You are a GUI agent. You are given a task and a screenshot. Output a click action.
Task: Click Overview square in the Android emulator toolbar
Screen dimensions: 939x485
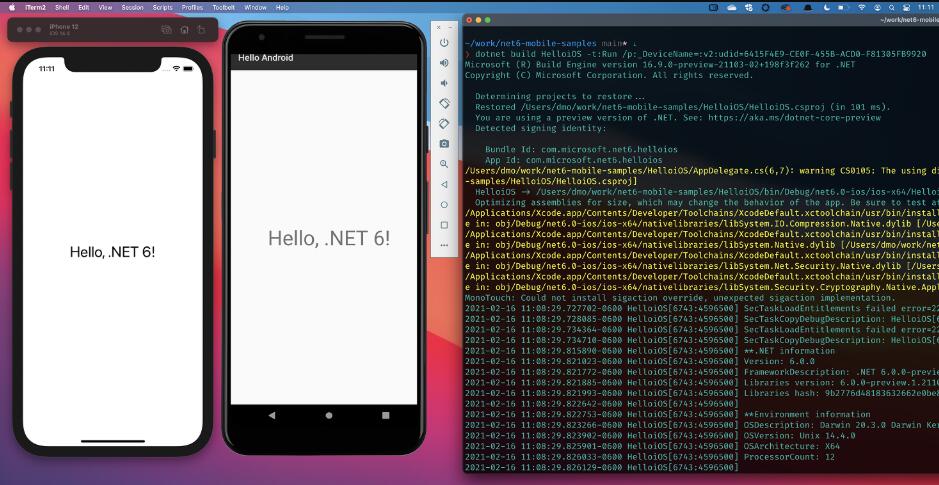(444, 225)
